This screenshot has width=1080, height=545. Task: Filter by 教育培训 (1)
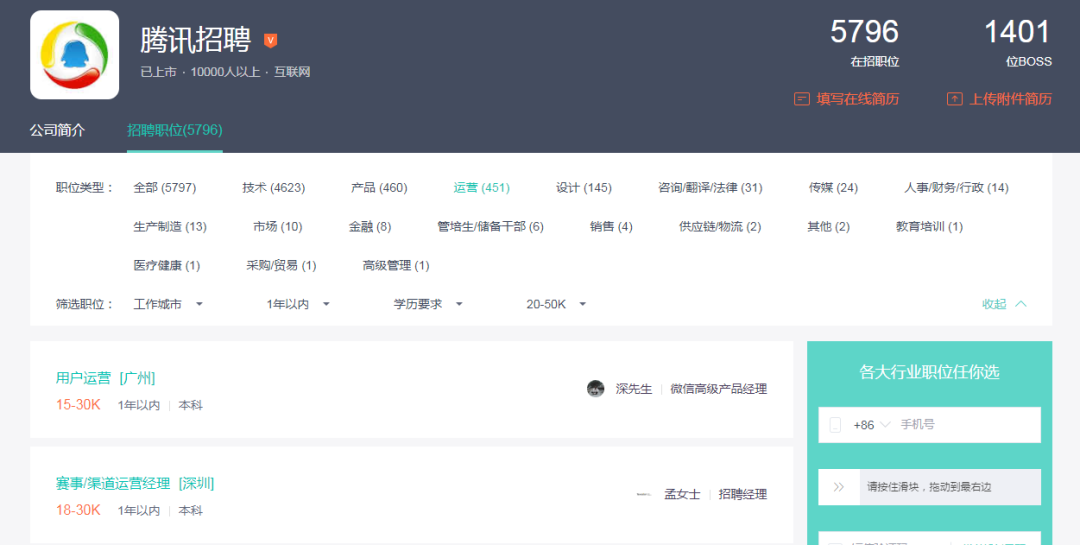[929, 227]
